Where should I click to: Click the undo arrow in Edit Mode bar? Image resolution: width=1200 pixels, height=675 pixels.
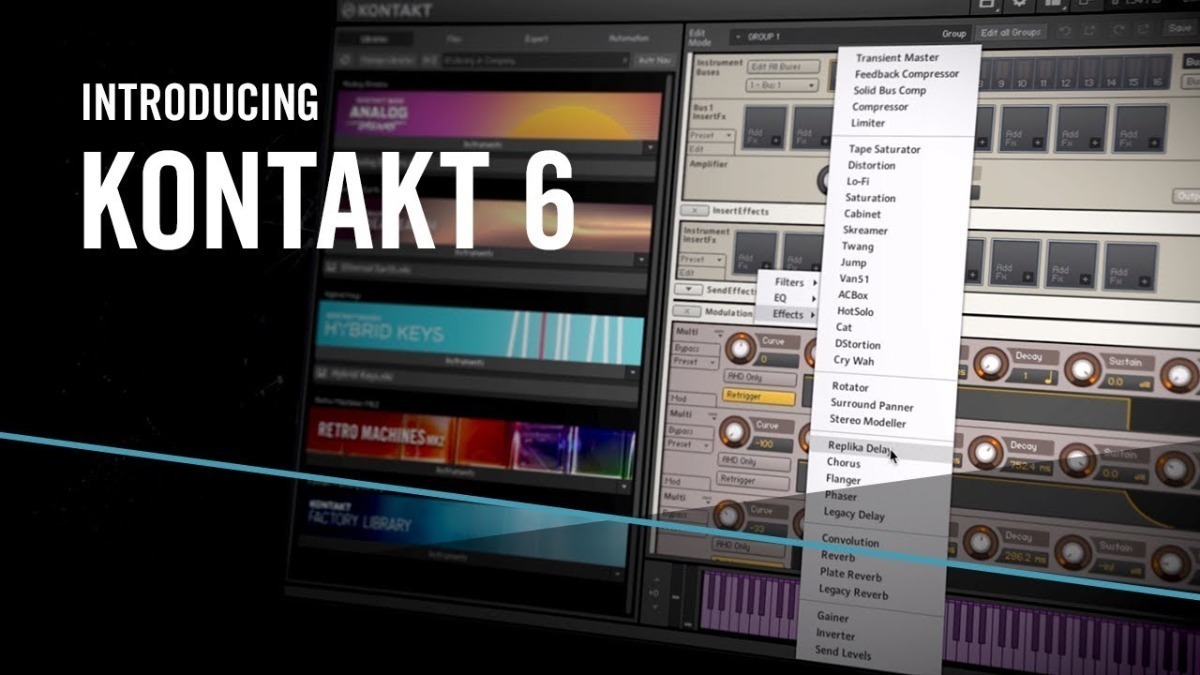pyautogui.click(x=1065, y=33)
